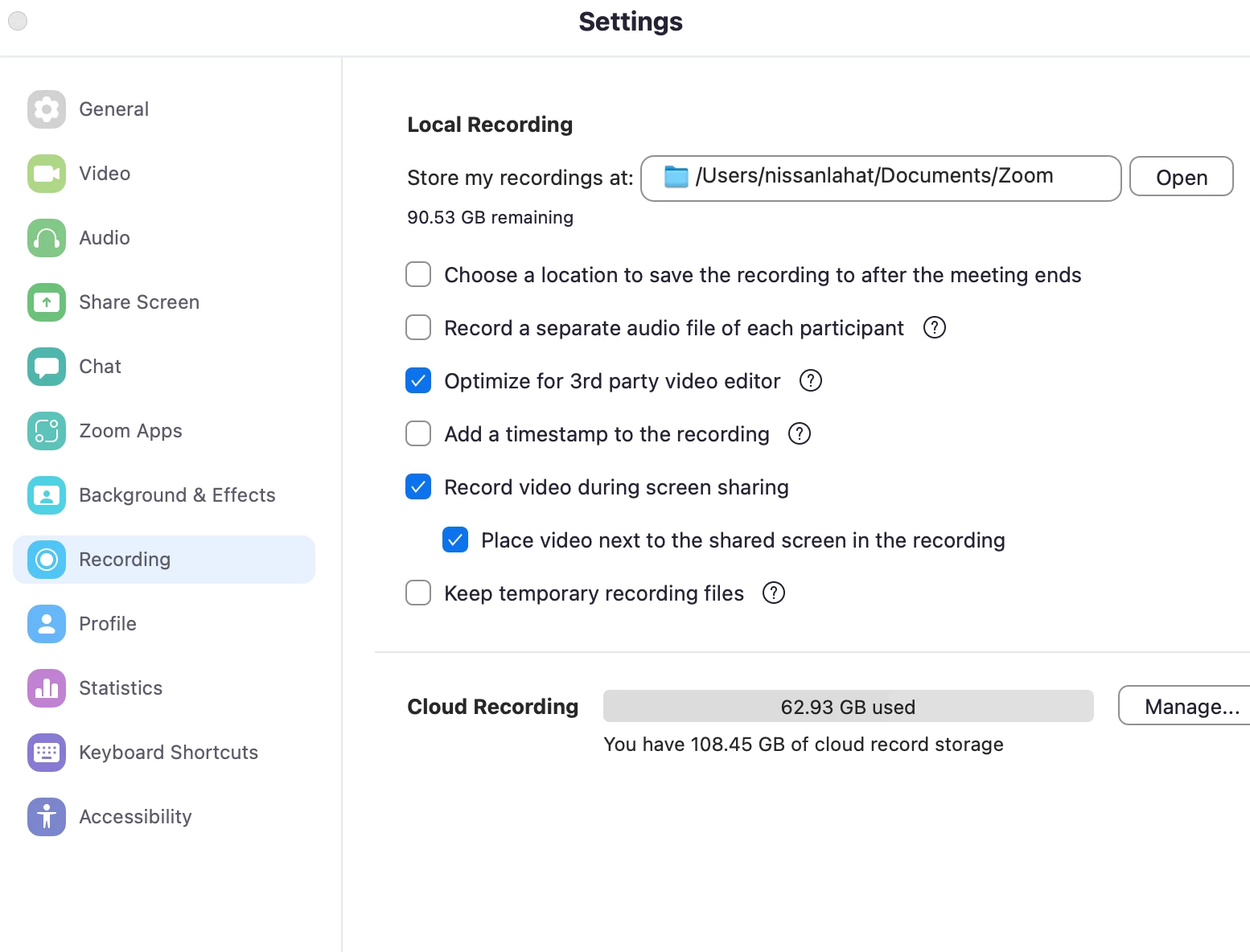Image resolution: width=1250 pixels, height=952 pixels.
Task: Open the Accessibility icon
Action: point(47,817)
